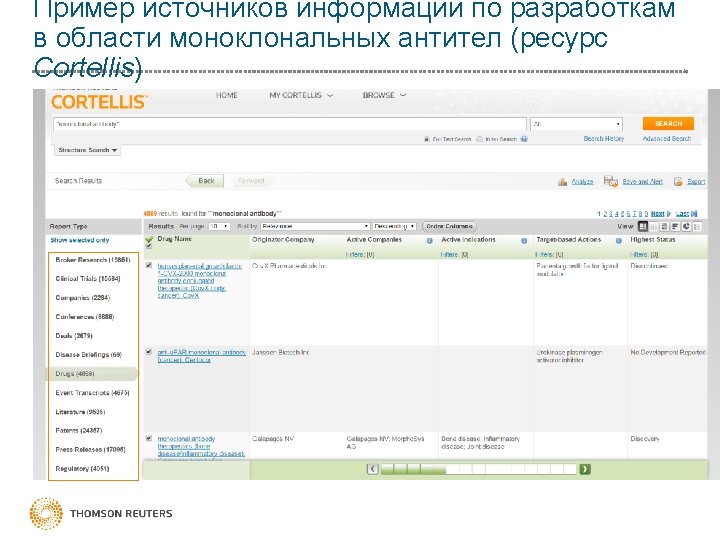
Task: Uncheck the anti-uPAR monoclonal antibody row
Action: pos(149,352)
